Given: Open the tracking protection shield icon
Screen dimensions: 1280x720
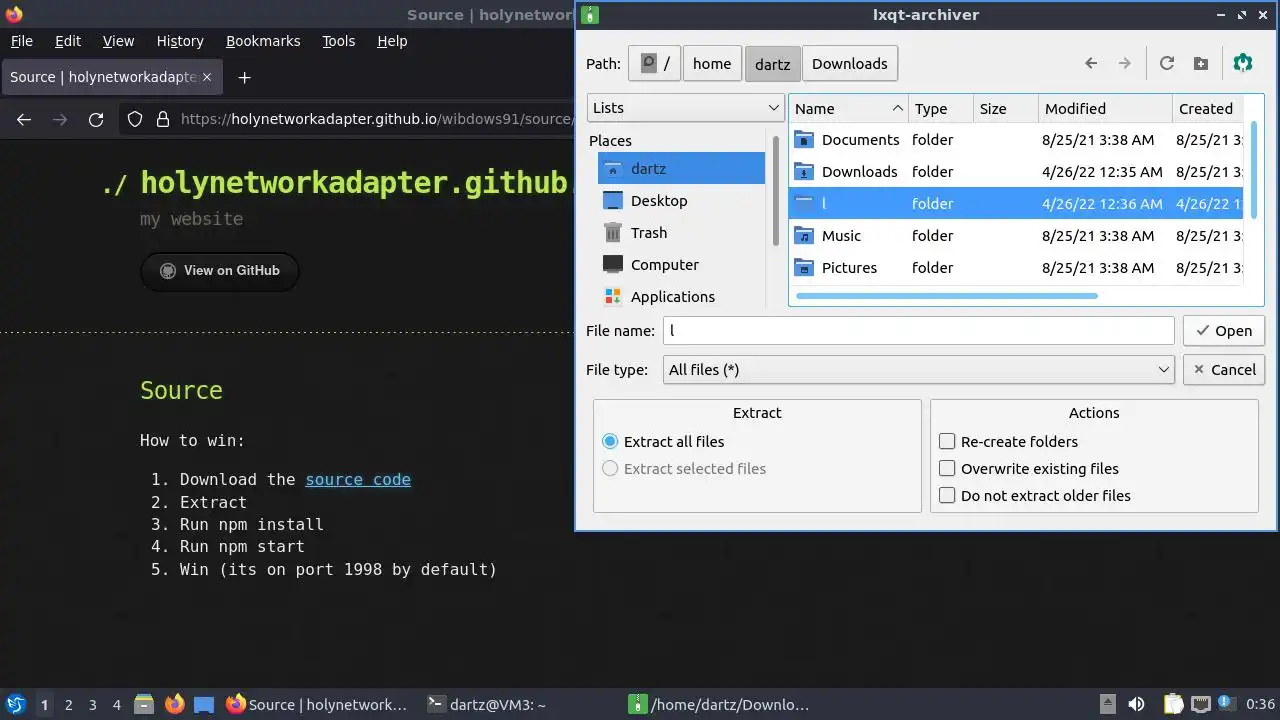Looking at the screenshot, I should coord(135,119).
